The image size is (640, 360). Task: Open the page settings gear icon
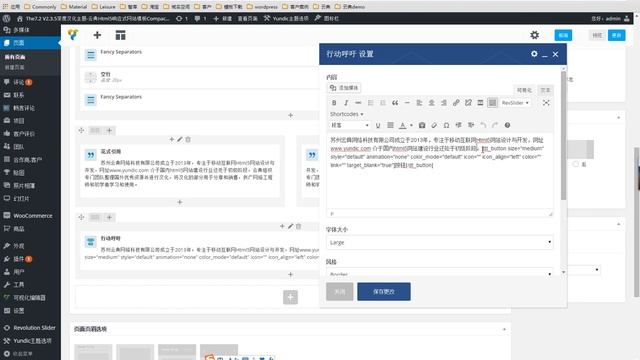click(x=534, y=35)
